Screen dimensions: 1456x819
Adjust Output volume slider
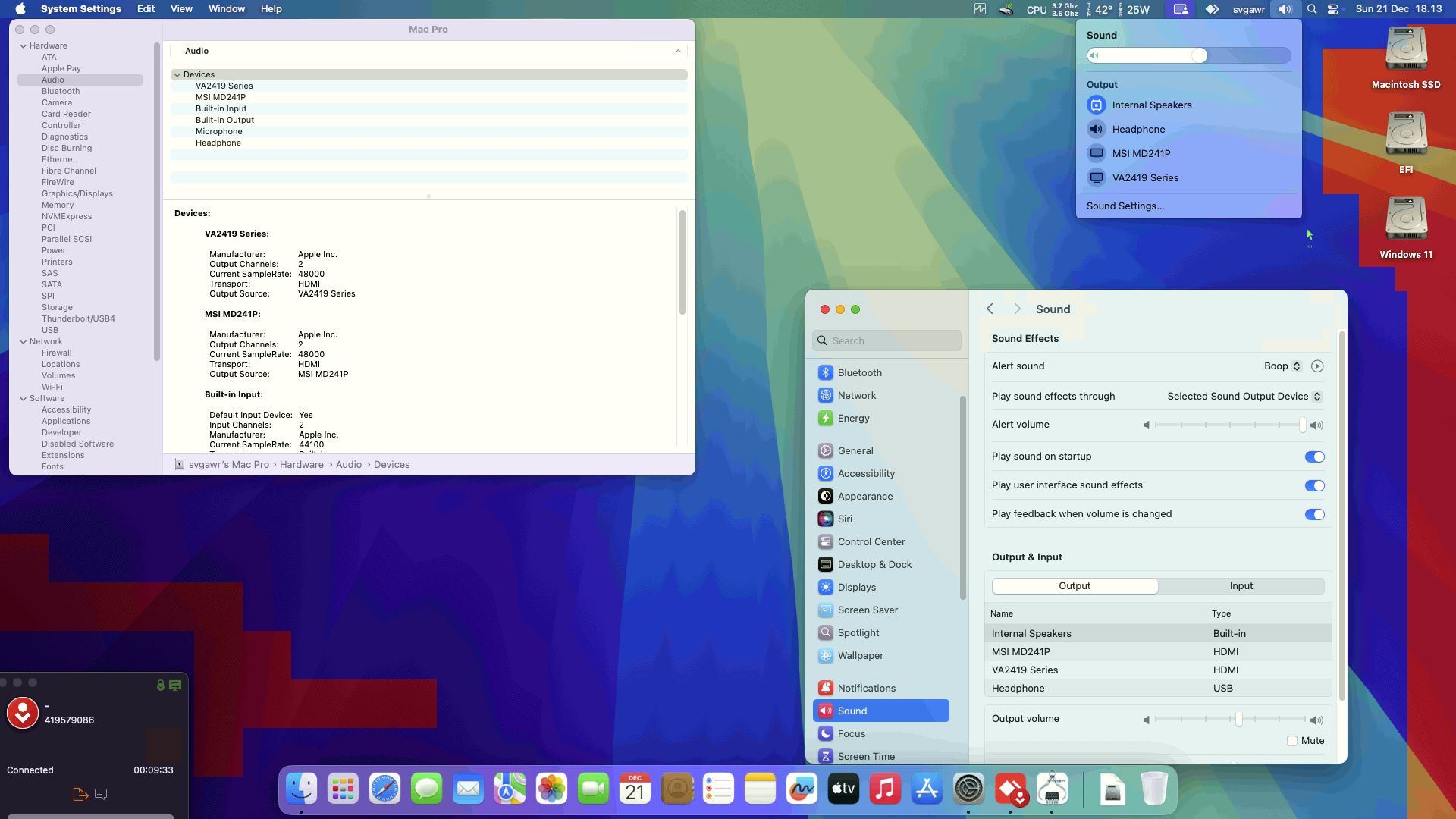click(1228, 719)
